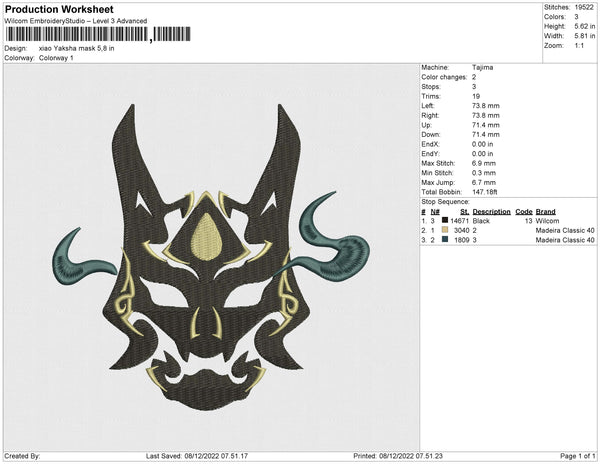
Task: Click the Total Bobbin value 147.18ft
Action: (484, 192)
